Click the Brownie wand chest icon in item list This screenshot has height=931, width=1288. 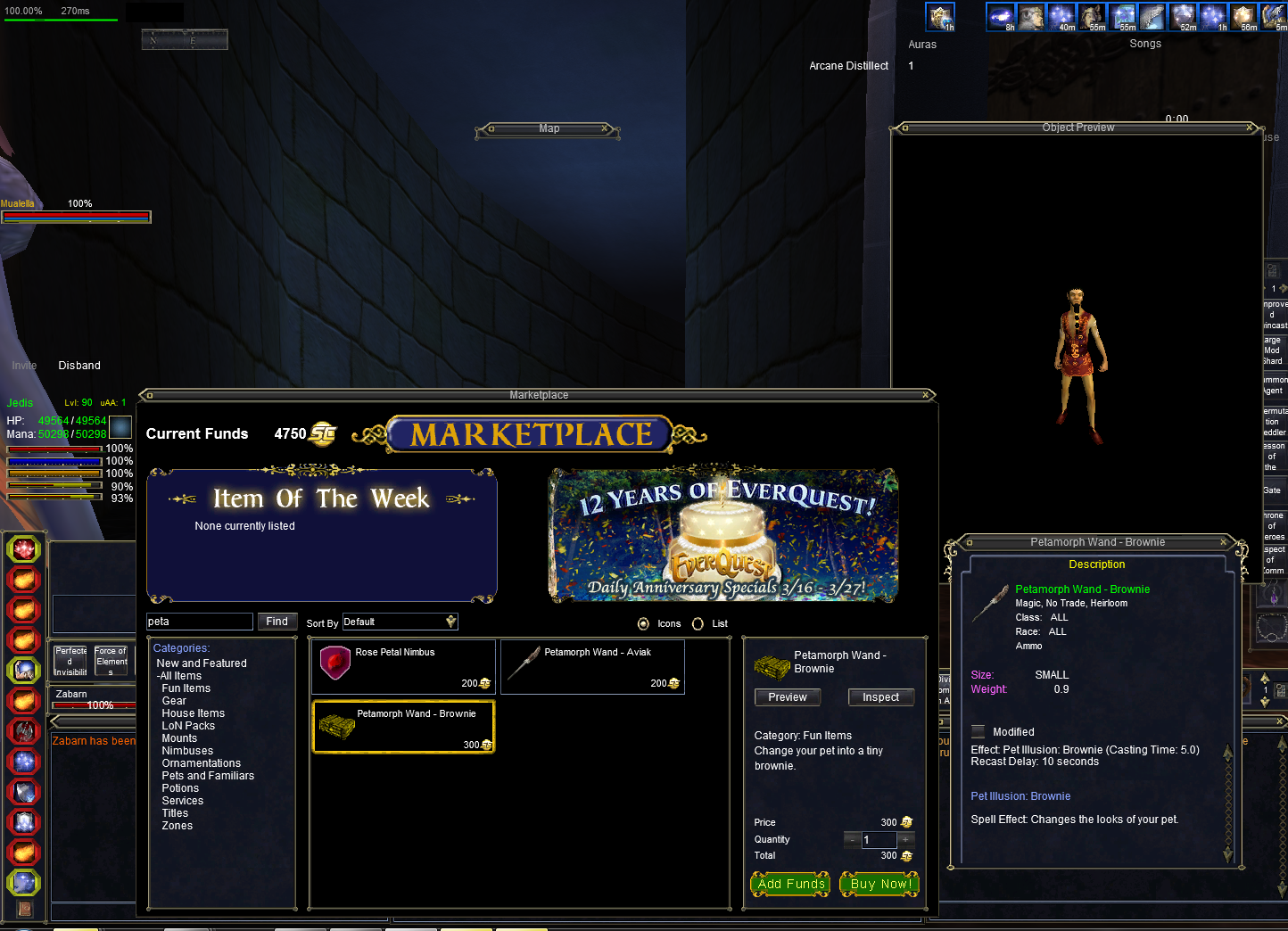point(336,726)
